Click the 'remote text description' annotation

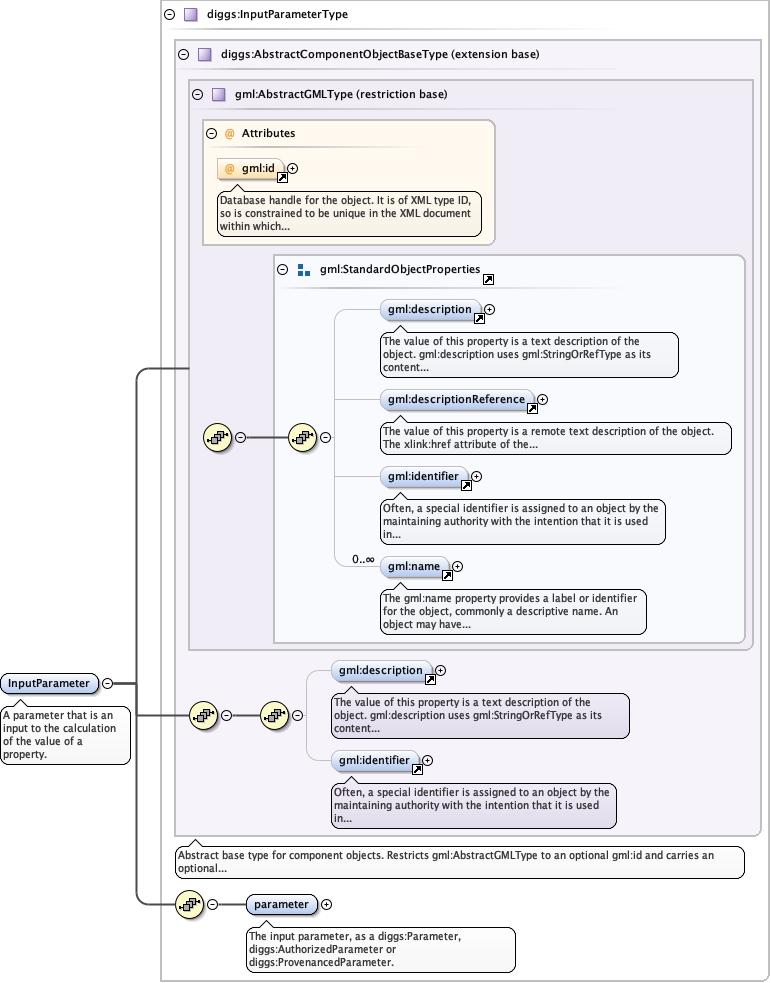(556, 438)
